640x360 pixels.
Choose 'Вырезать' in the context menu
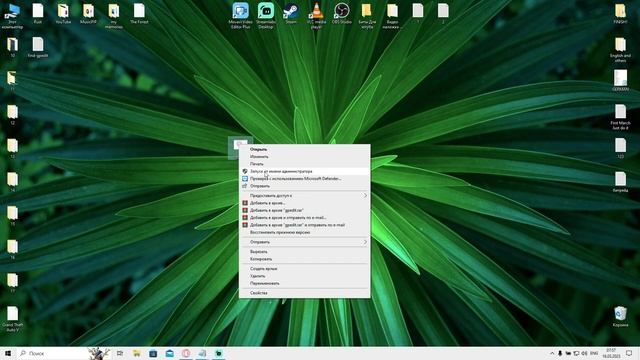click(x=304, y=252)
